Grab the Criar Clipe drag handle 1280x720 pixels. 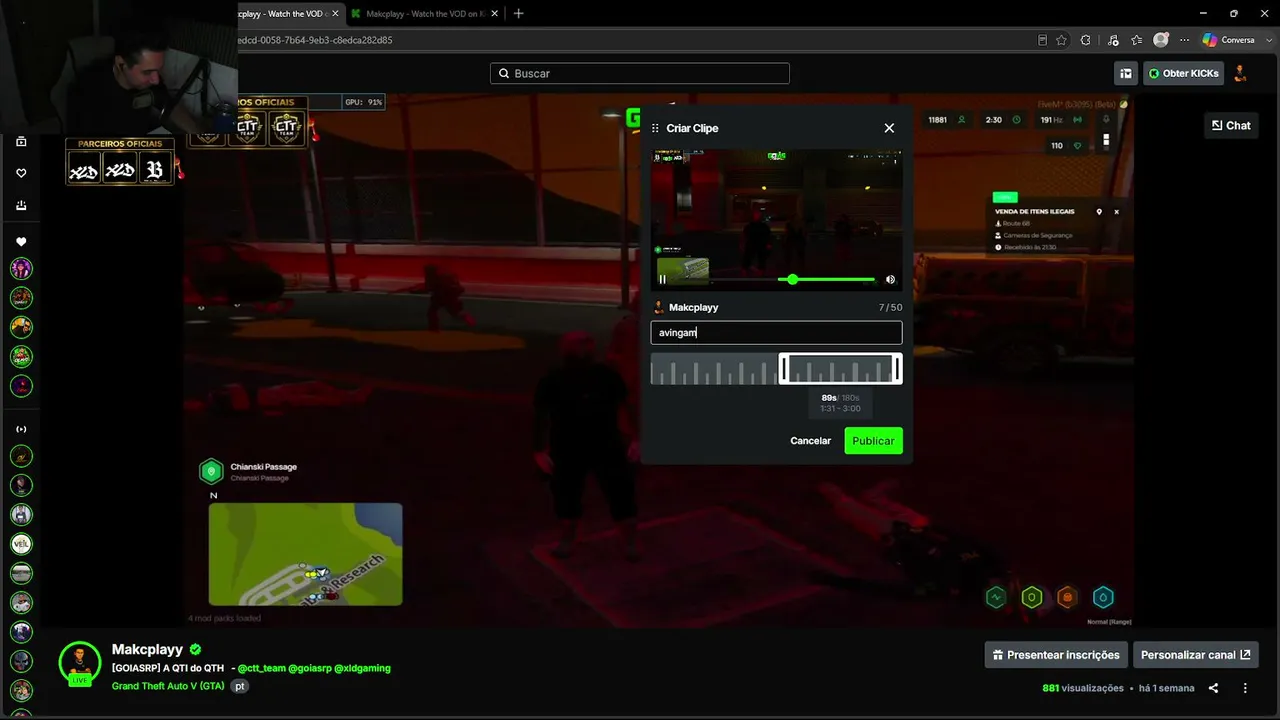[655, 128]
